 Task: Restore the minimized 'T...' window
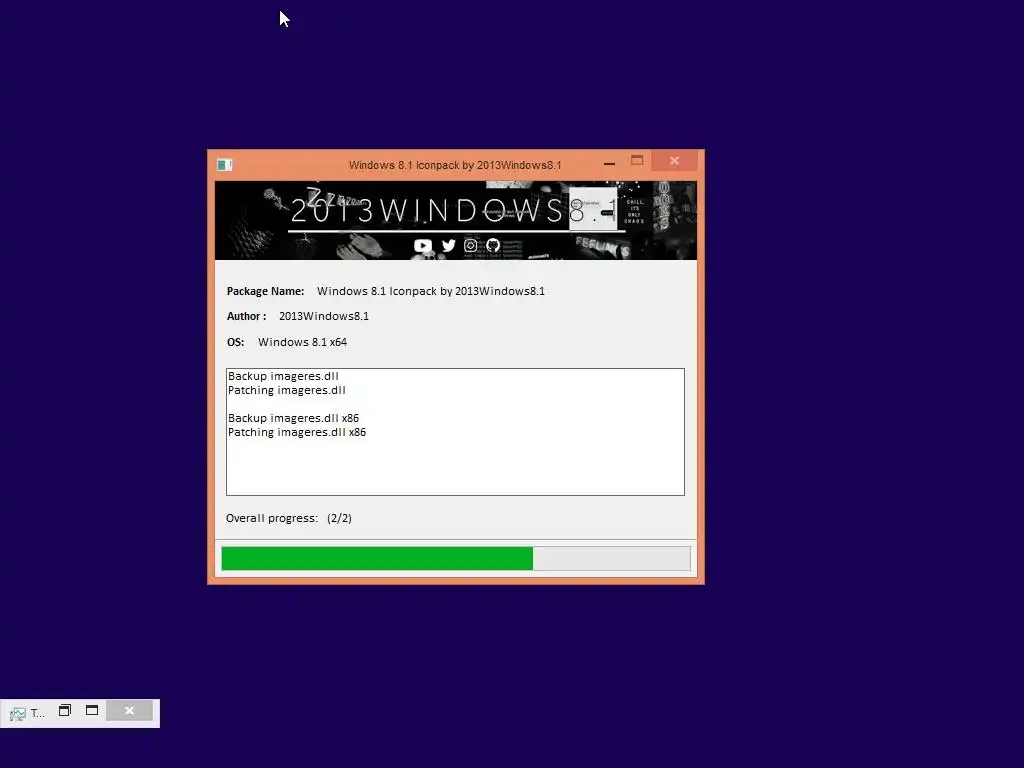(x=65, y=711)
